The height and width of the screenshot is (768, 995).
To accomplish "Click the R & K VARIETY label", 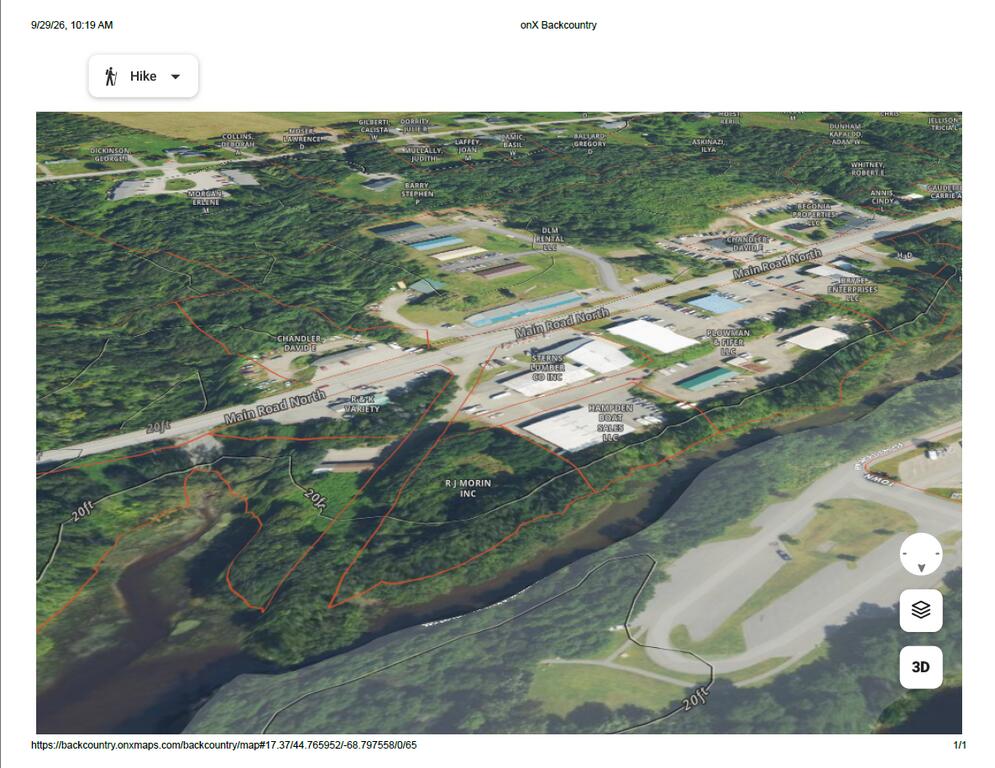I will click(x=362, y=404).
